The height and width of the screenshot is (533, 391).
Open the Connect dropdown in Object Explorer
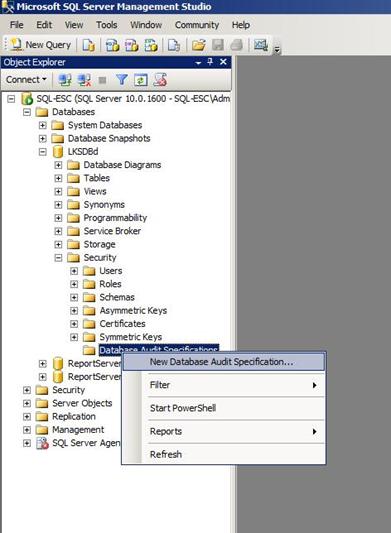point(26,80)
